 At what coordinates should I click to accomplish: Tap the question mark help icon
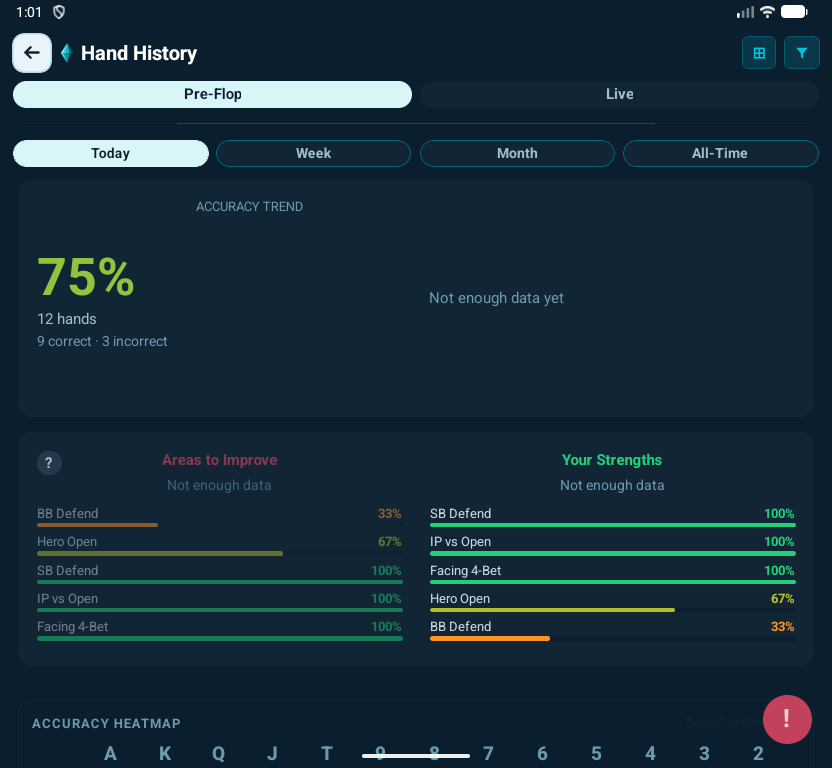49,463
